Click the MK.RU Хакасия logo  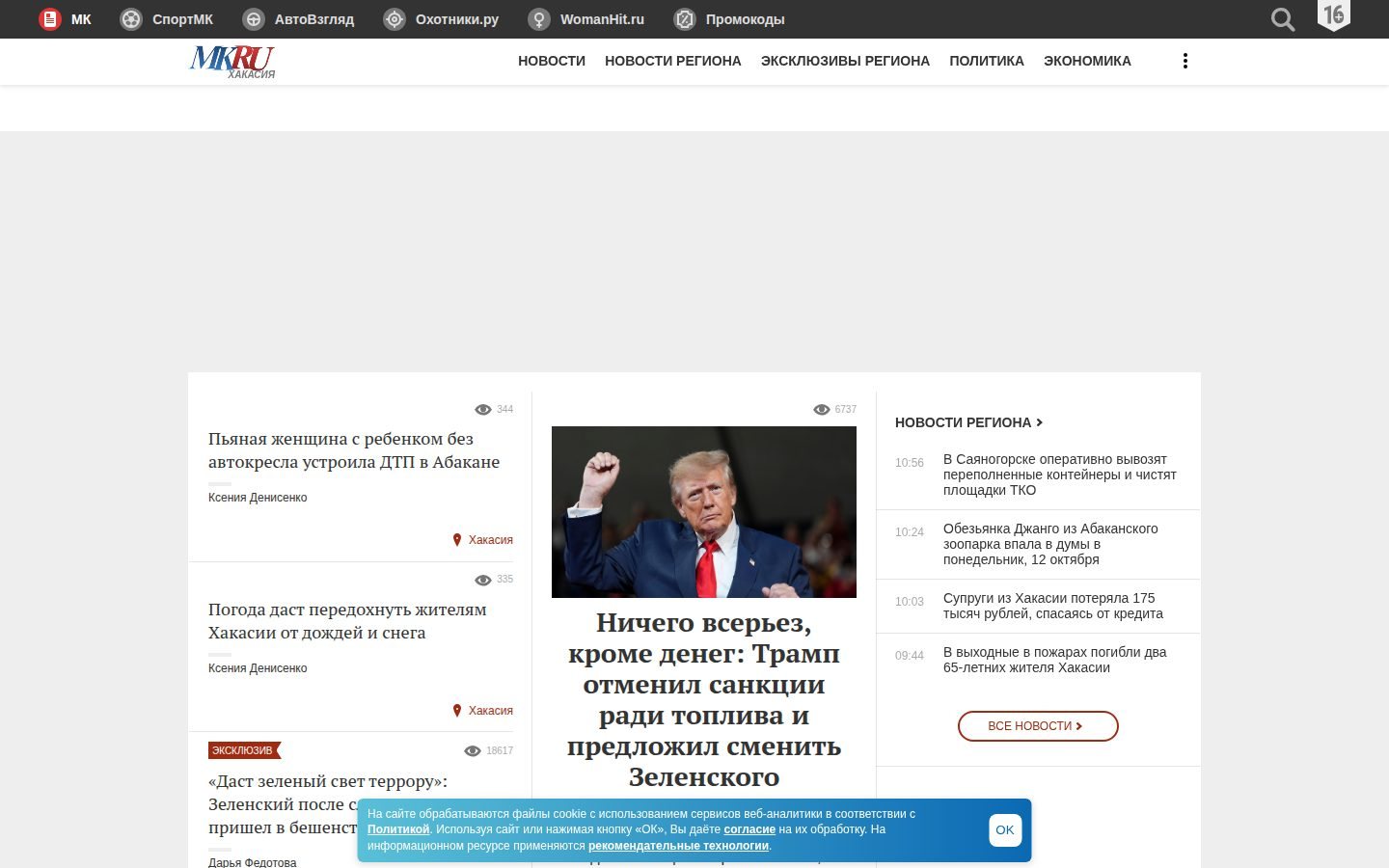[x=232, y=62]
